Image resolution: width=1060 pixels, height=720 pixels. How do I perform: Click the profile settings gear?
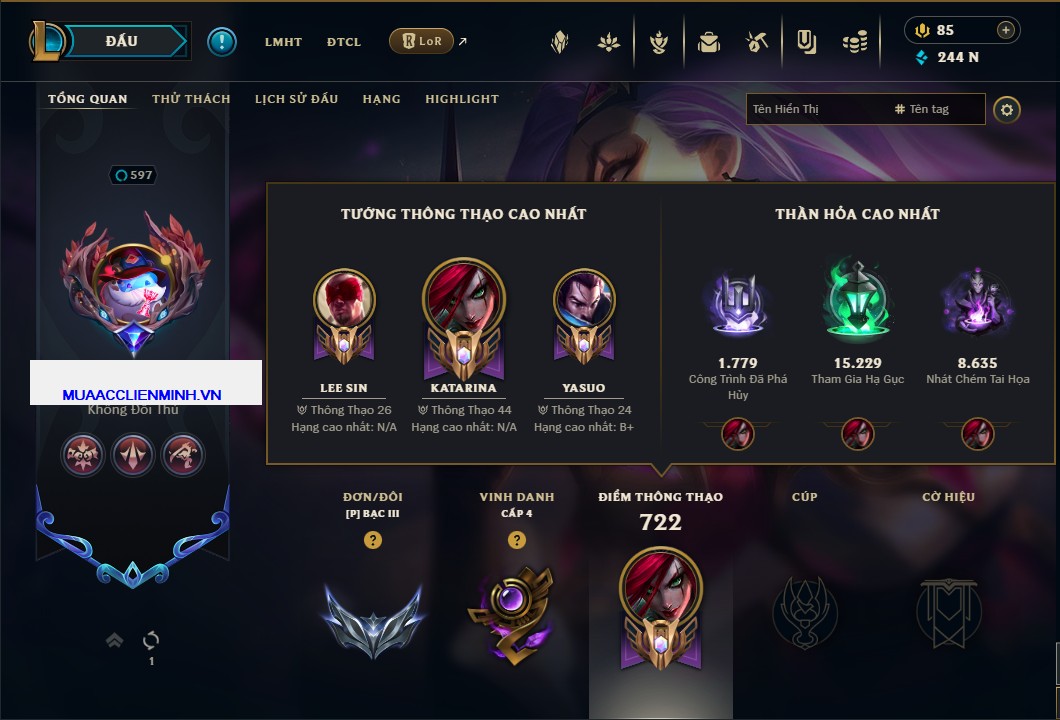[x=1007, y=110]
